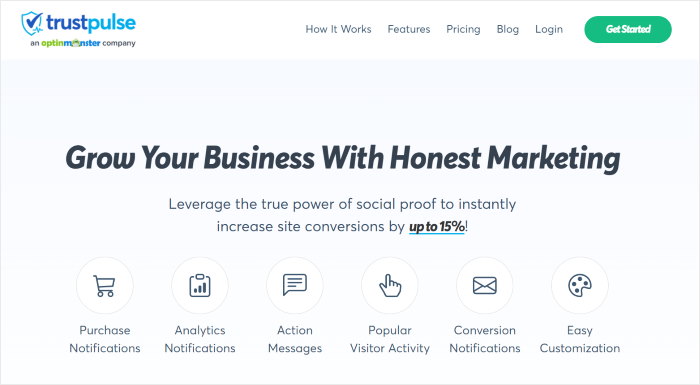Click the shopping cart Purchase Notifications icon
Screen dimensions: 700x385
pyautogui.click(x=104, y=285)
